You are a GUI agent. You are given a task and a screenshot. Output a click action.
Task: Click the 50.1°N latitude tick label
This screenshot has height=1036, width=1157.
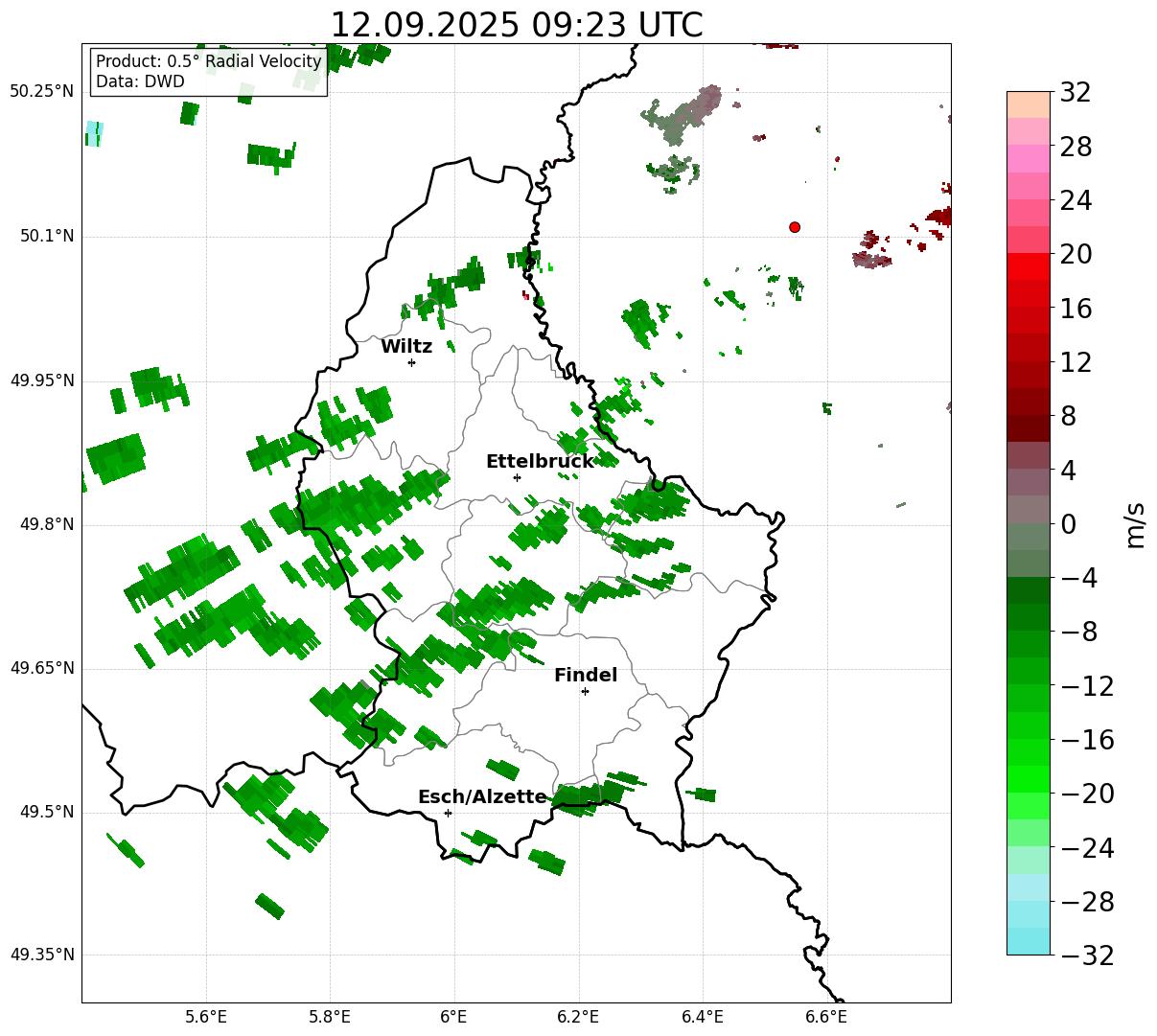point(46,236)
